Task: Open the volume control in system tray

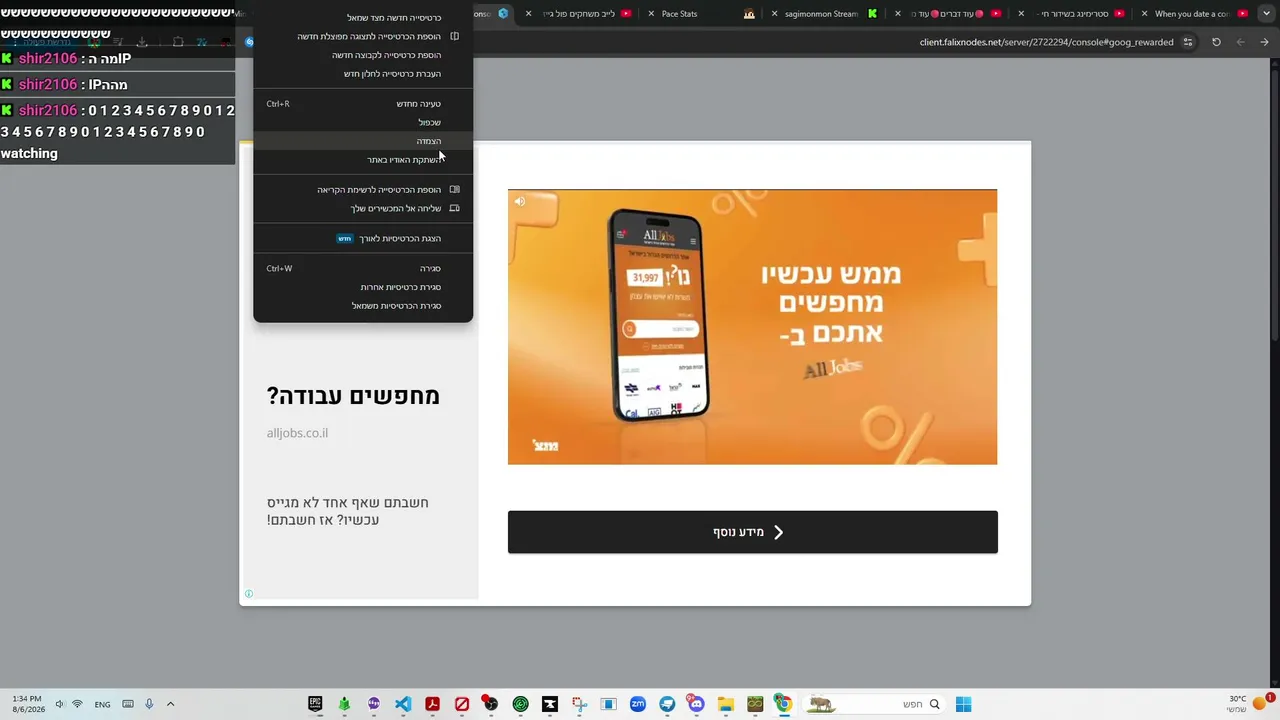Action: (59, 704)
